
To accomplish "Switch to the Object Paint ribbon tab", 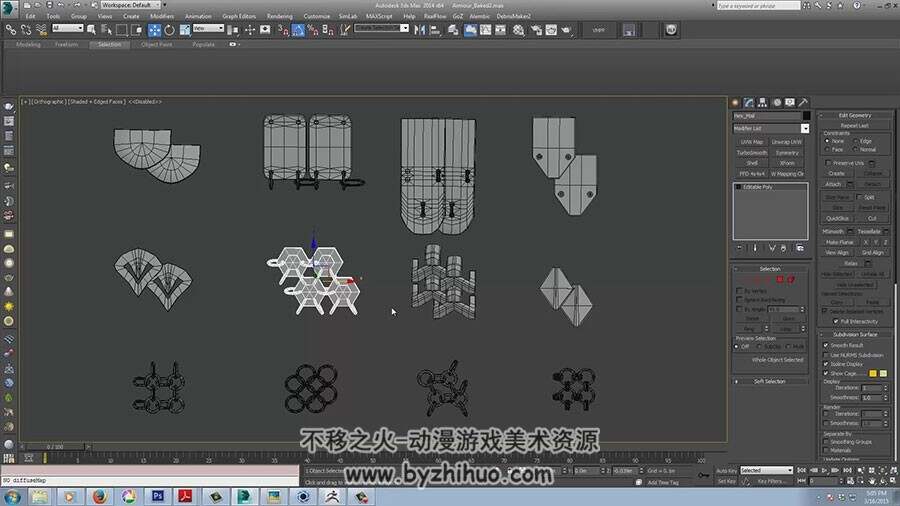I will click(x=156, y=44).
